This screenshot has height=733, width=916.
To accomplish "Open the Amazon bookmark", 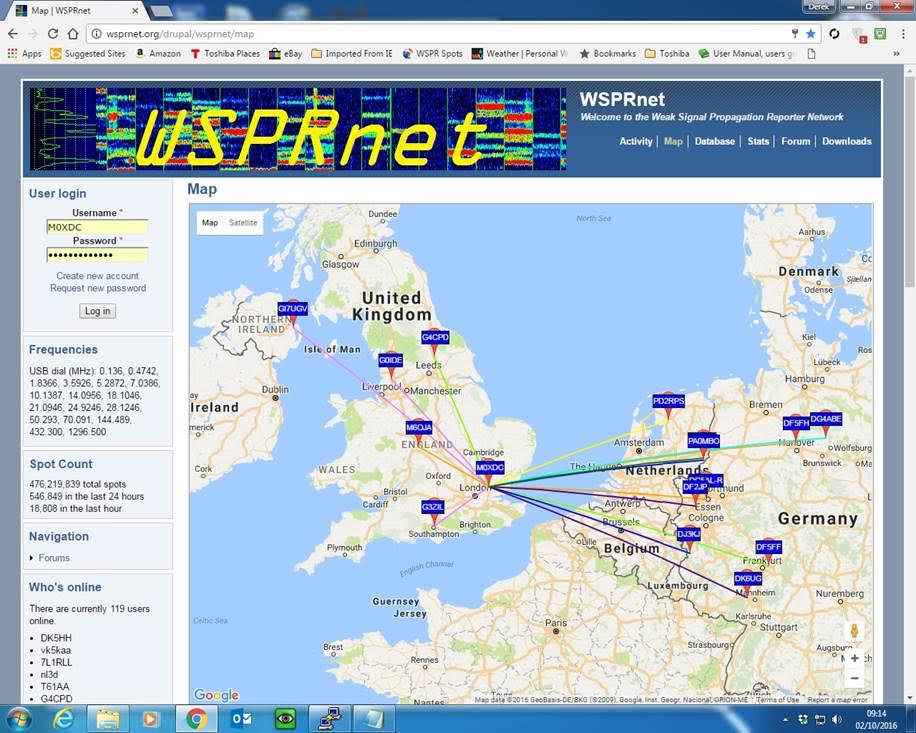I will tap(158, 54).
